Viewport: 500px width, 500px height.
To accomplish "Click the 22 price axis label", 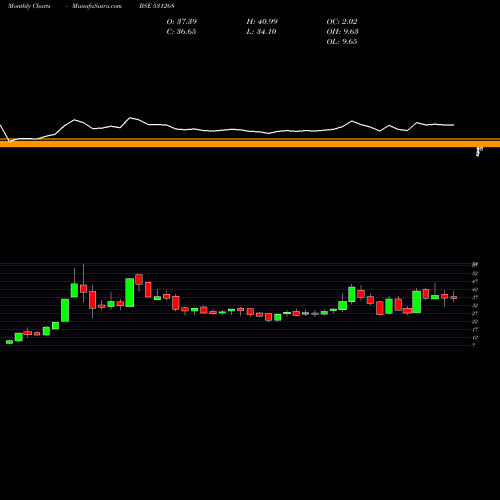I will (475, 321).
